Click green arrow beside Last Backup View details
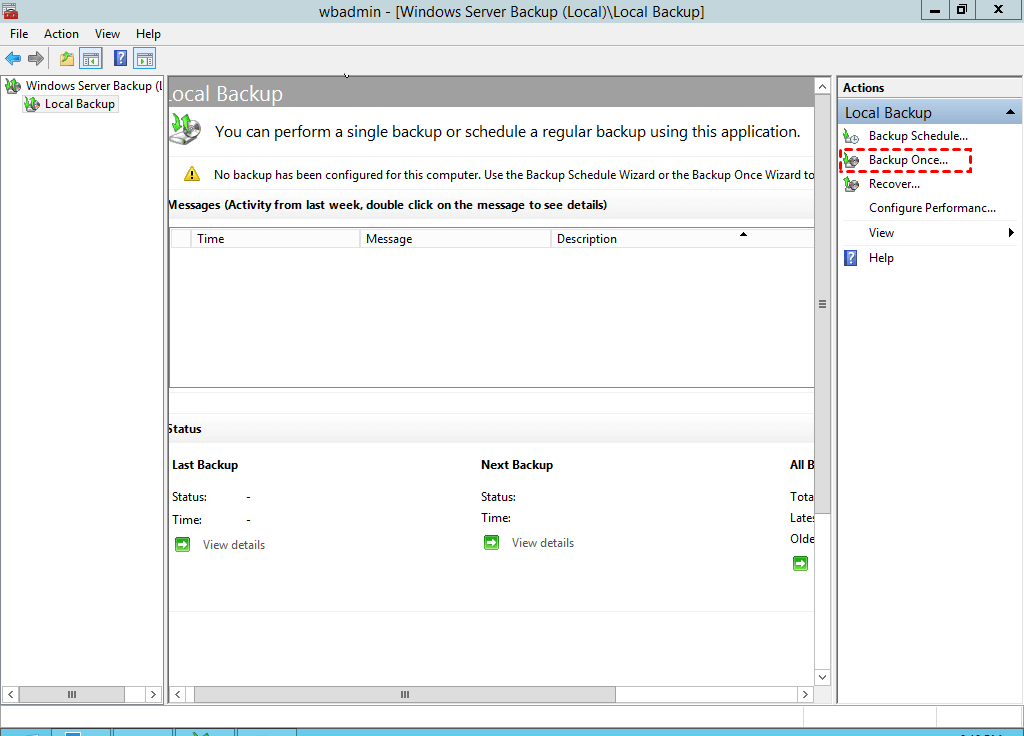Screen dimensions: 1024x736 pos(183,544)
